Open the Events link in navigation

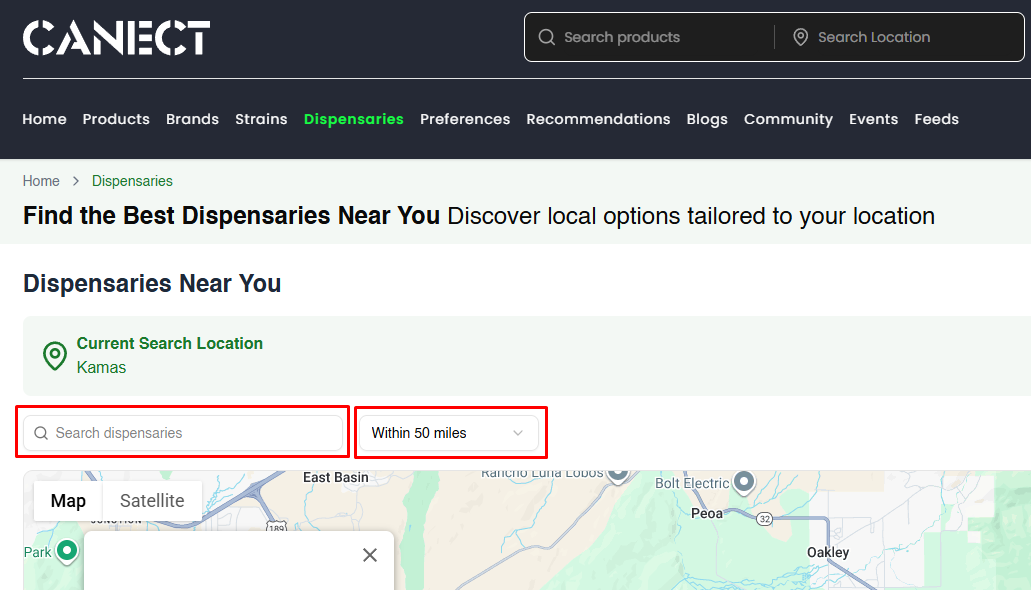tap(873, 119)
